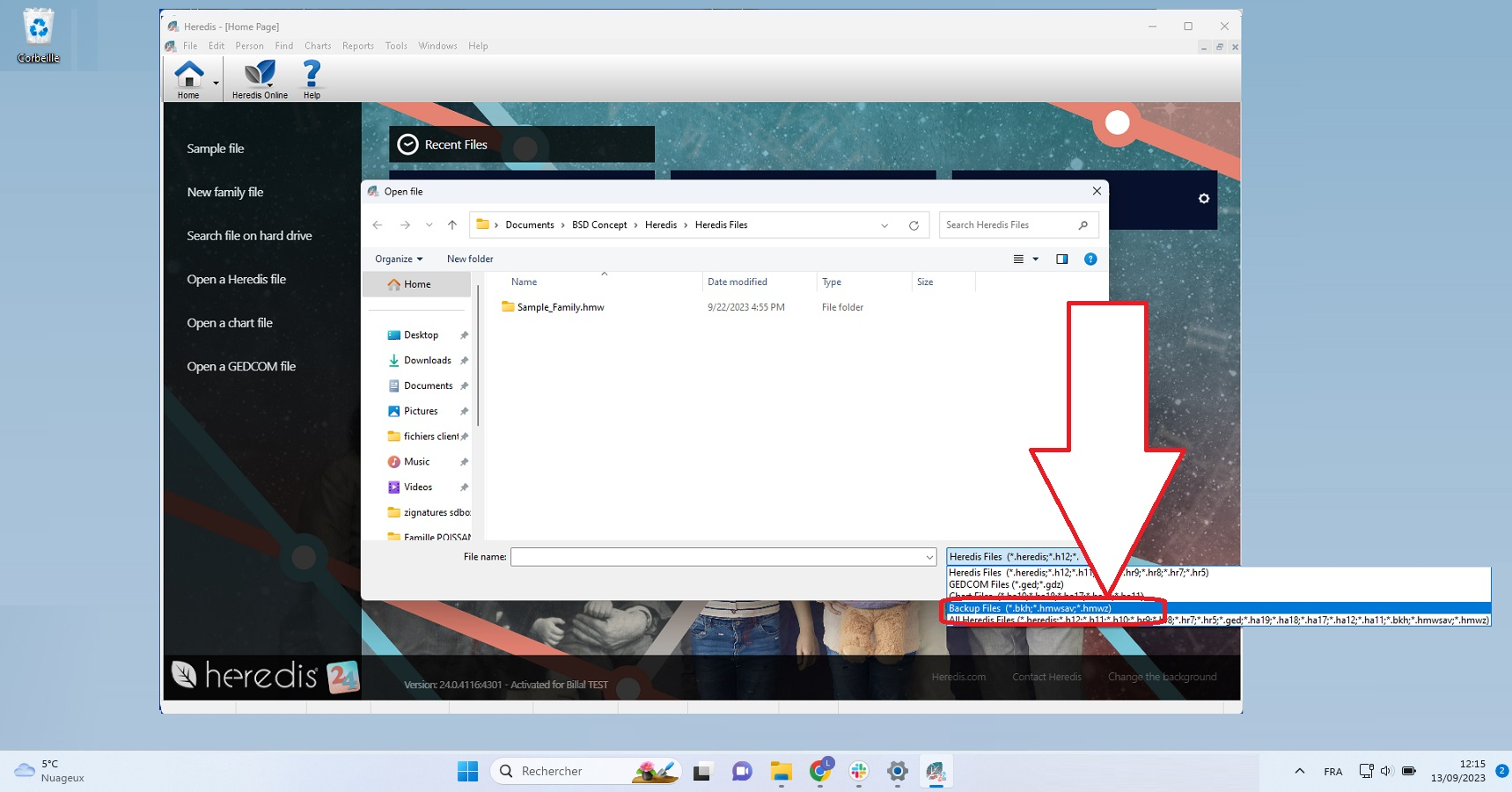Go up one folder level arrow
The width and height of the screenshot is (1512, 792).
point(452,225)
